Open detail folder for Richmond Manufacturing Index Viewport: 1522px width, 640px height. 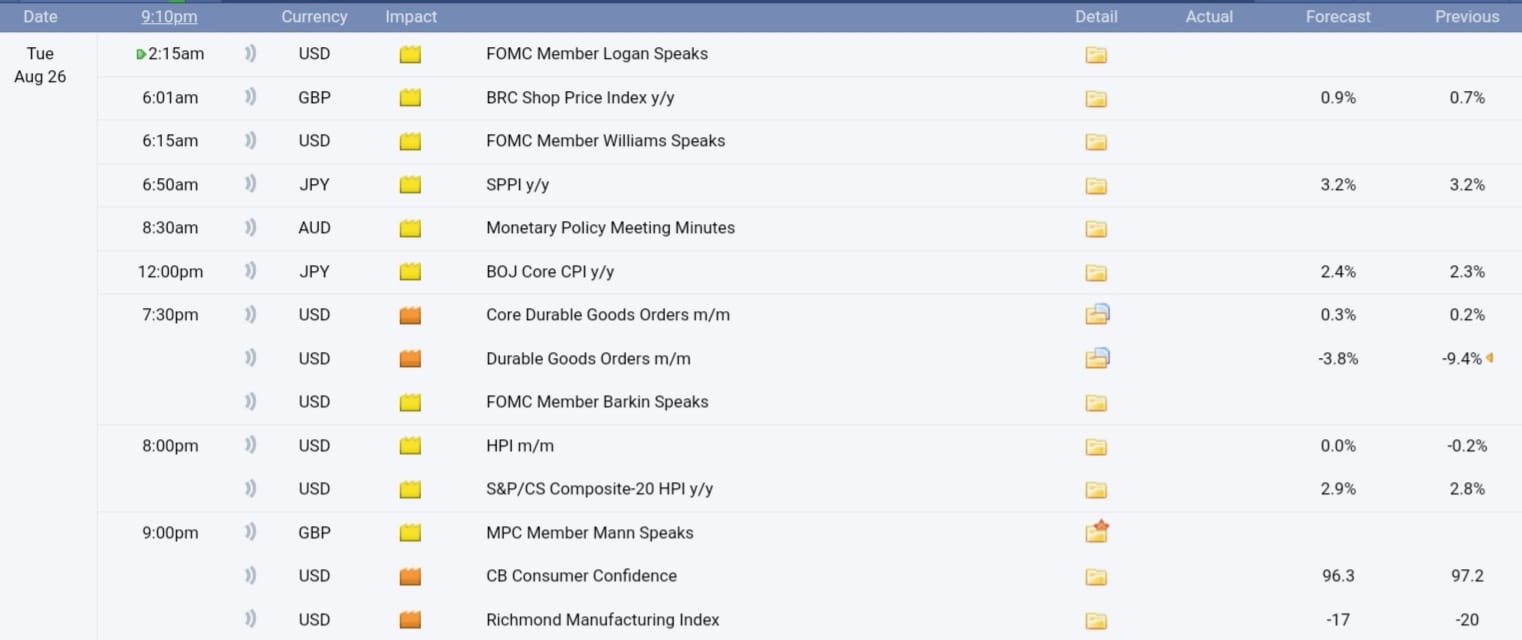(1096, 621)
